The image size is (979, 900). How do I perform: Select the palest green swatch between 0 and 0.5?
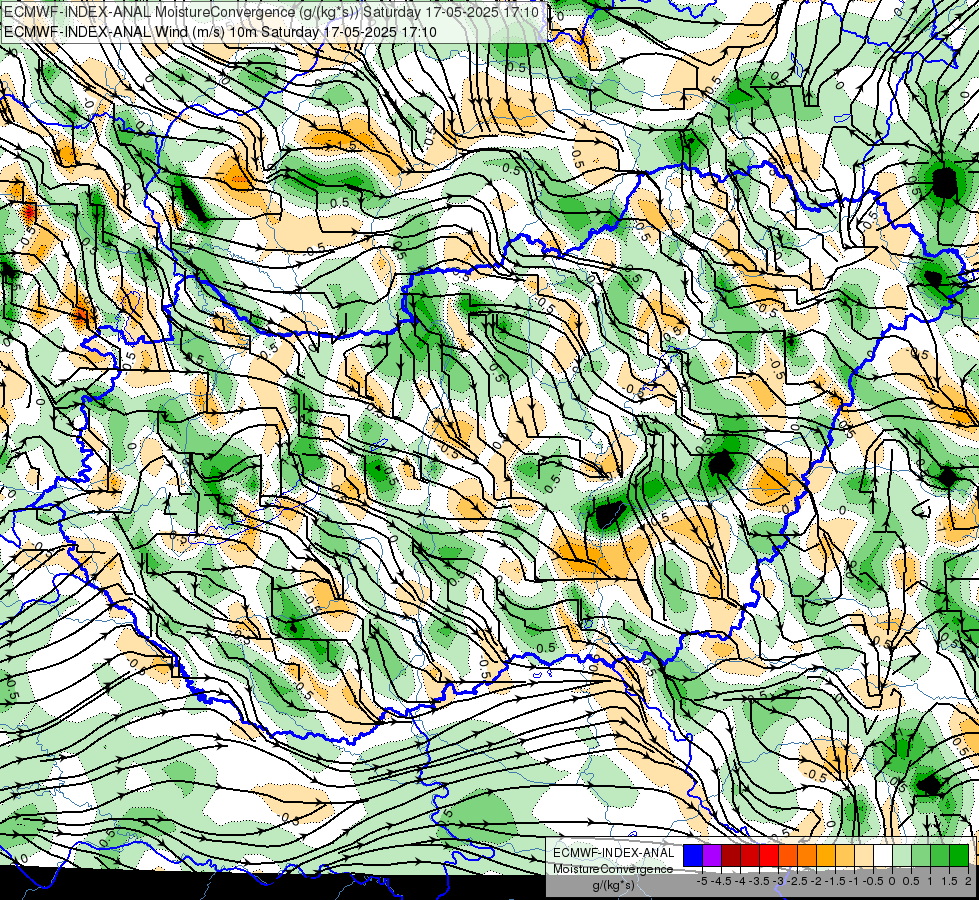(x=902, y=855)
